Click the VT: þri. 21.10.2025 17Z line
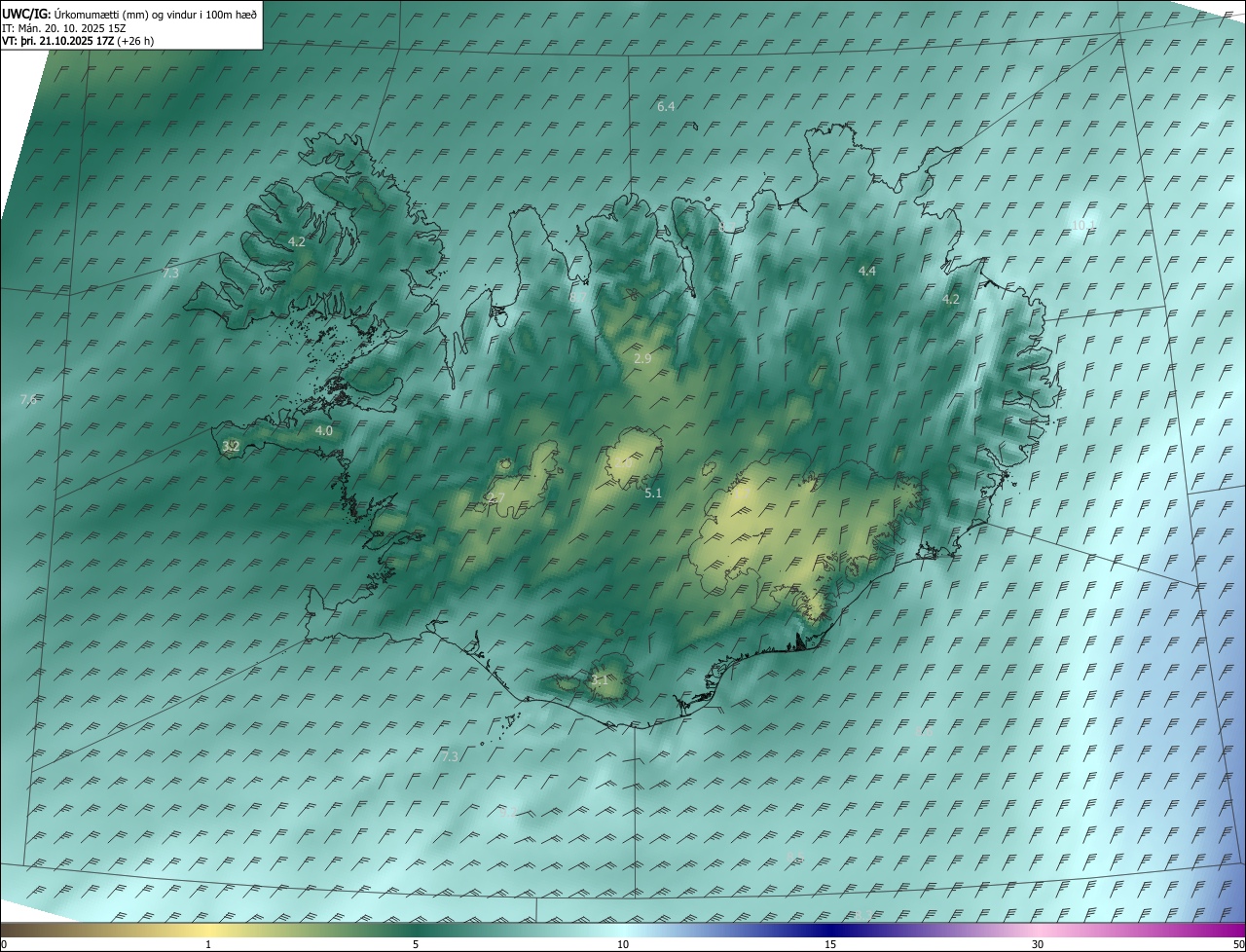The height and width of the screenshot is (952, 1246). click(x=78, y=41)
